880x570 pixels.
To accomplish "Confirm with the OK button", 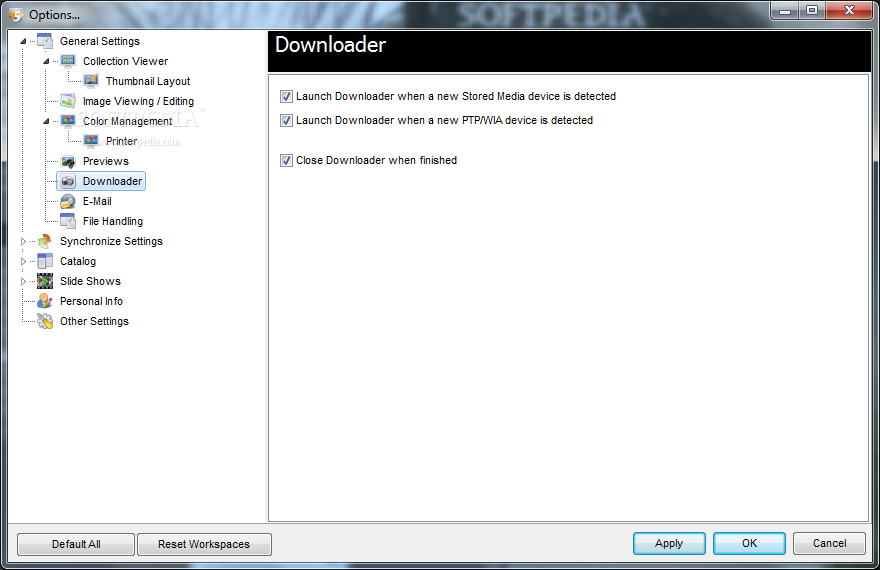I will [x=749, y=543].
